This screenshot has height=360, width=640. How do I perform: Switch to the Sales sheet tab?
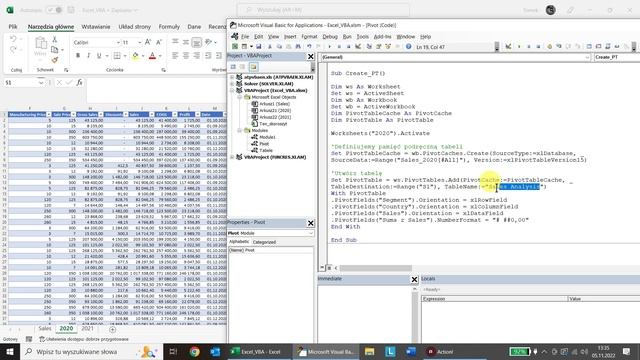point(44,328)
